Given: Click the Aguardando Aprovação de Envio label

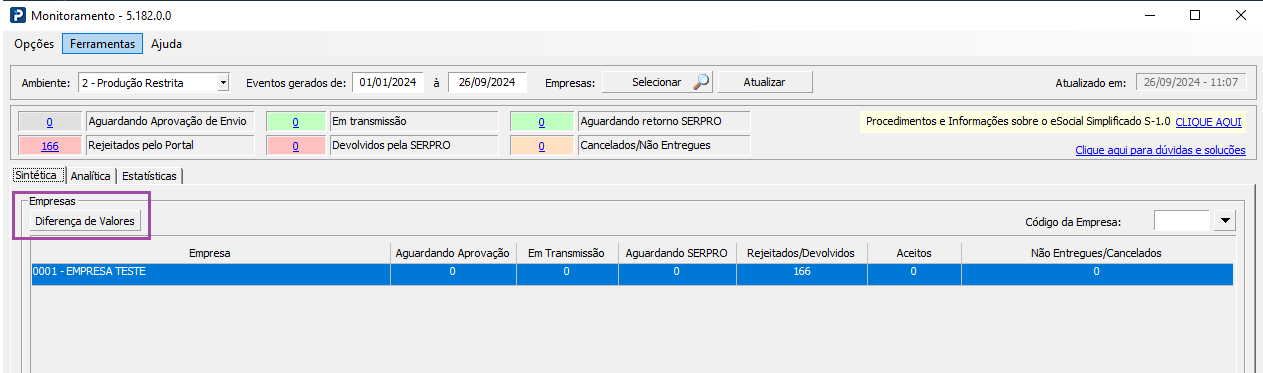Looking at the screenshot, I should point(169,122).
